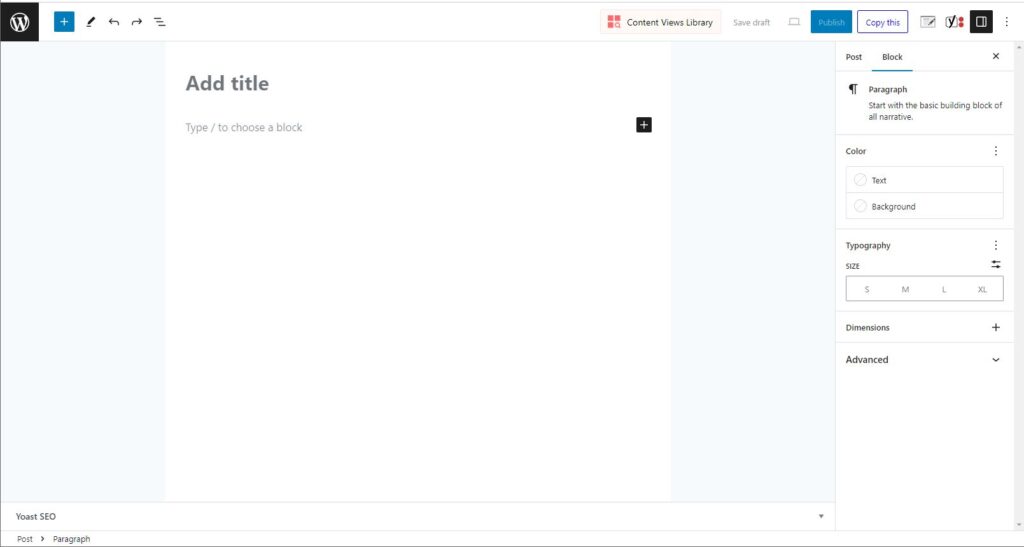Open the Typography options menu
The image size is (1024, 547).
click(x=995, y=245)
